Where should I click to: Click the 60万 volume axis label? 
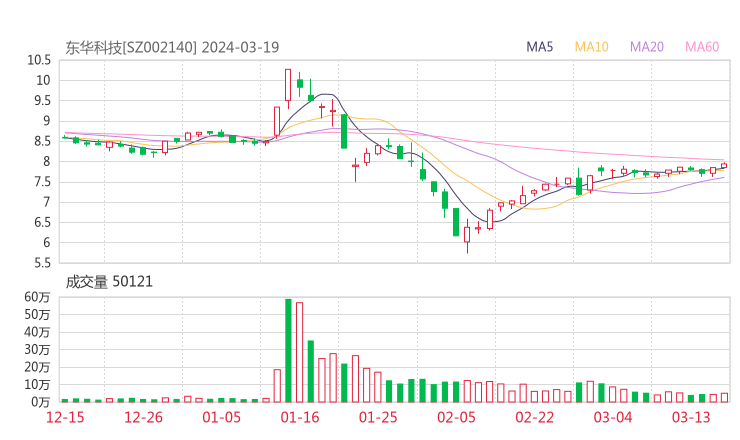(37, 297)
